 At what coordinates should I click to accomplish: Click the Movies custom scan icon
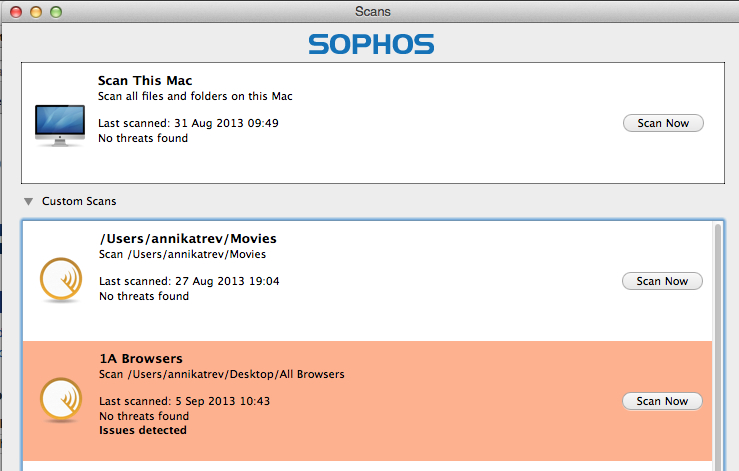(x=60, y=280)
